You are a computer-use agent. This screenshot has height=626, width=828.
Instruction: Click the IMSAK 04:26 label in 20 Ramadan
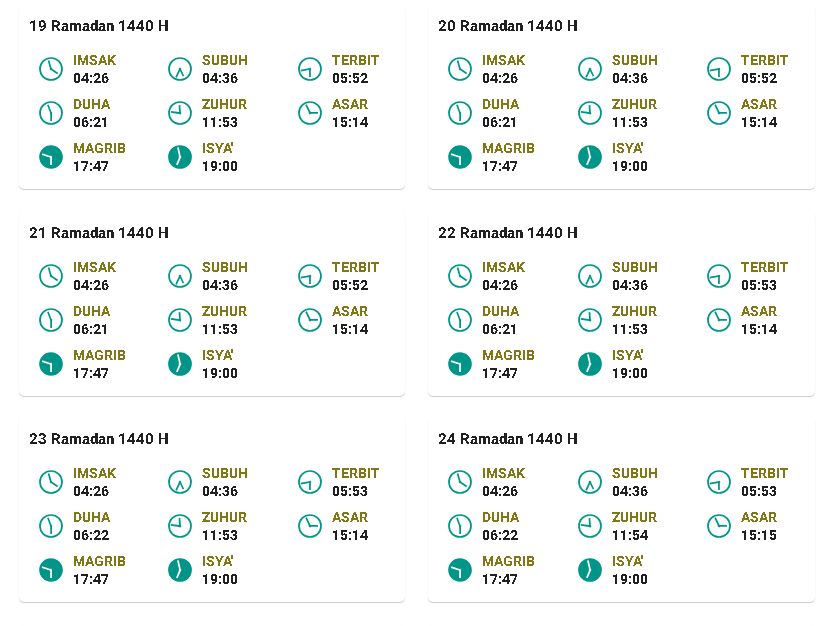(x=503, y=69)
